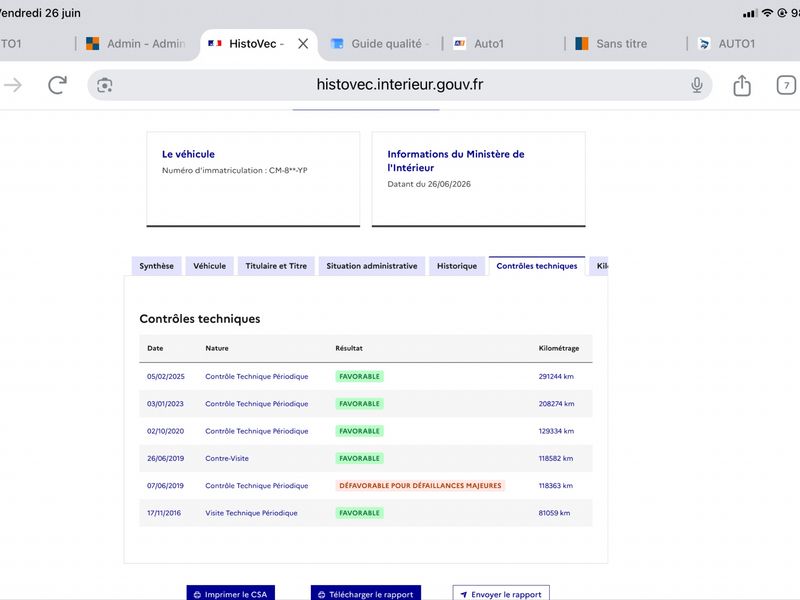This screenshot has height=600, width=800.
Task: Tap the share icon in the toolbar
Action: [x=742, y=85]
